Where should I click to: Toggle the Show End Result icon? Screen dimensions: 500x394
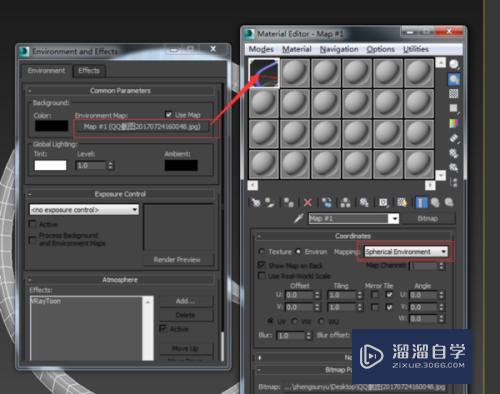pos(421,202)
